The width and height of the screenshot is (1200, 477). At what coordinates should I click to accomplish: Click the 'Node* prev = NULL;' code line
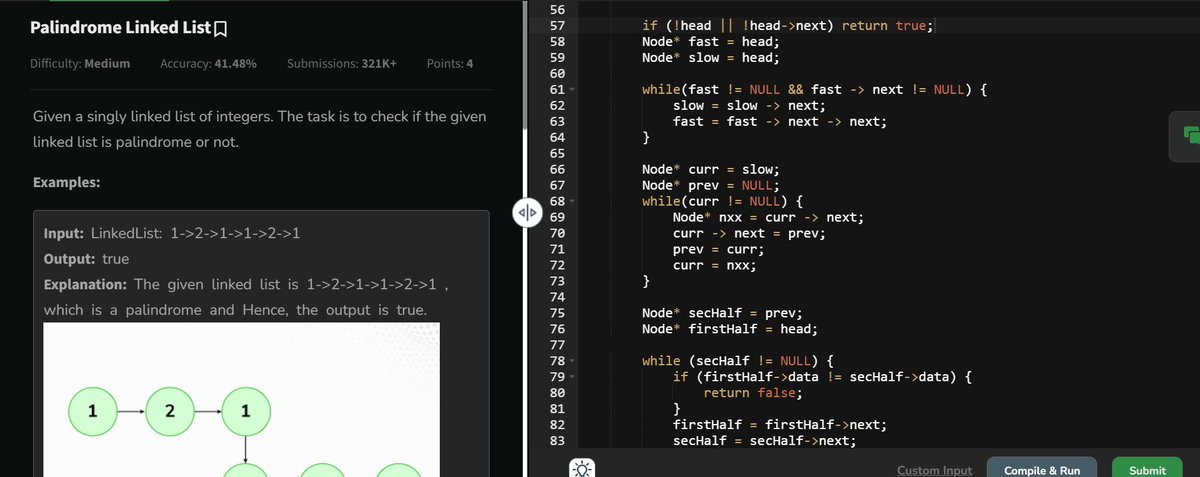[710, 186]
